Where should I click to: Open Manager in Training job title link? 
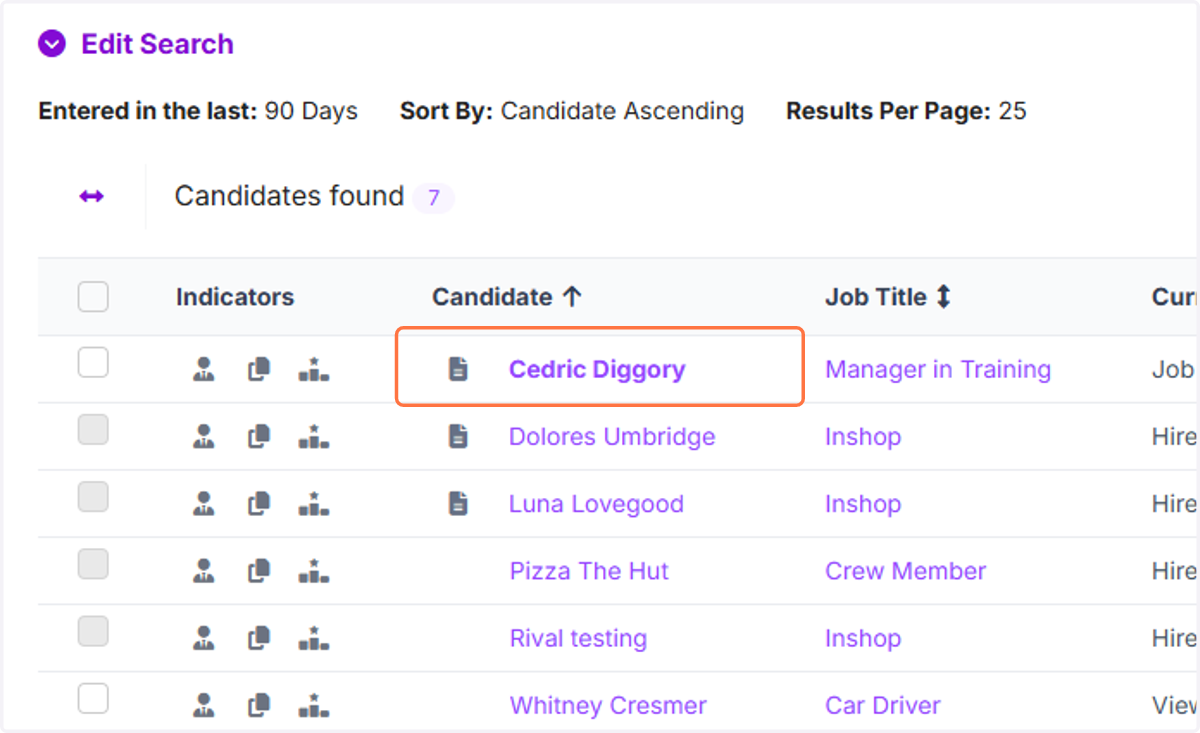point(938,370)
